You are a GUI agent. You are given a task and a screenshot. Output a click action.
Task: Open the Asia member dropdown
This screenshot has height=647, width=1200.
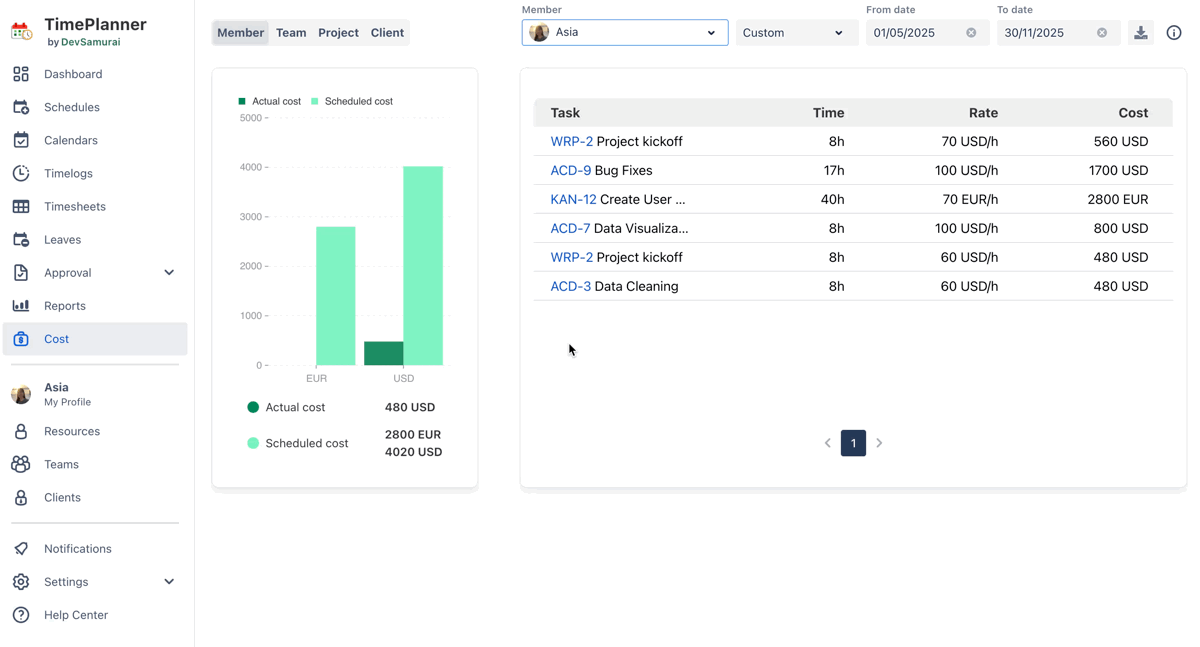[x=625, y=33]
